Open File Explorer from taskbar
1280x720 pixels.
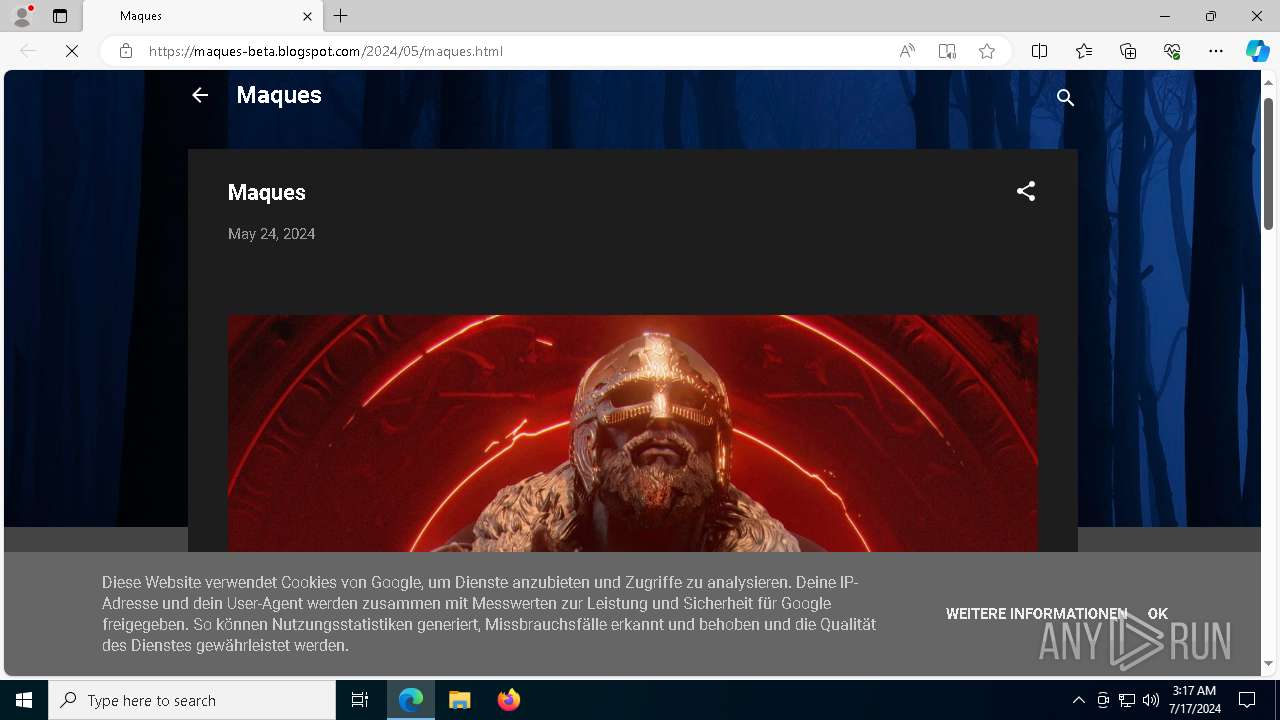click(x=459, y=700)
